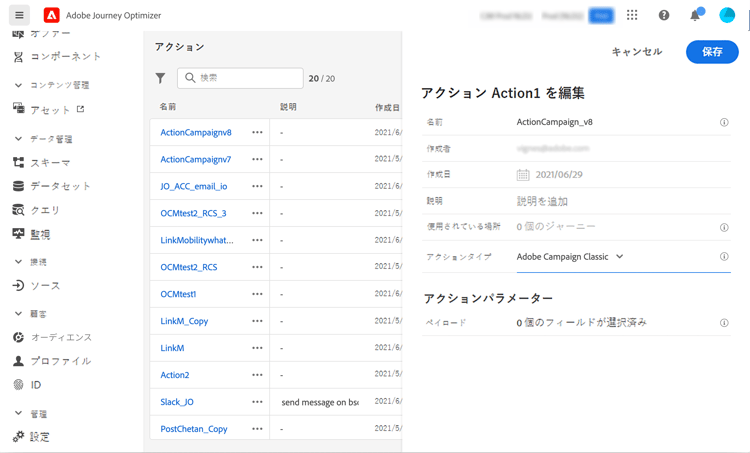Click the 説明 column header
The height and width of the screenshot is (453, 750).
tap(288, 107)
